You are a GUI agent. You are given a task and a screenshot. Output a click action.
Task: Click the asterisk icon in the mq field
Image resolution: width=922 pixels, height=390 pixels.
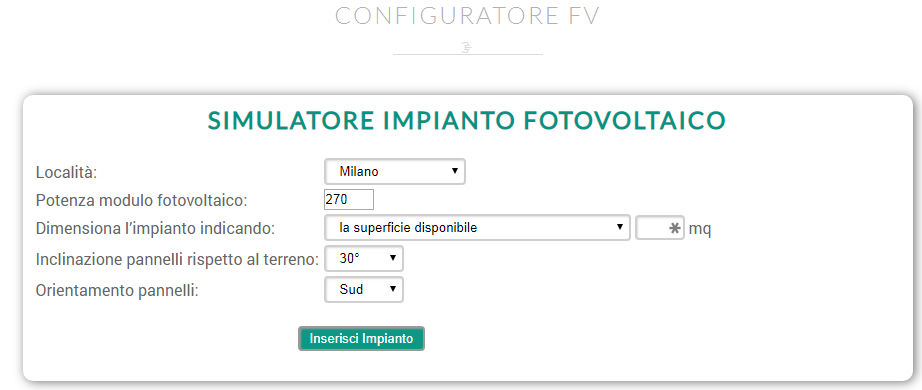tap(675, 228)
